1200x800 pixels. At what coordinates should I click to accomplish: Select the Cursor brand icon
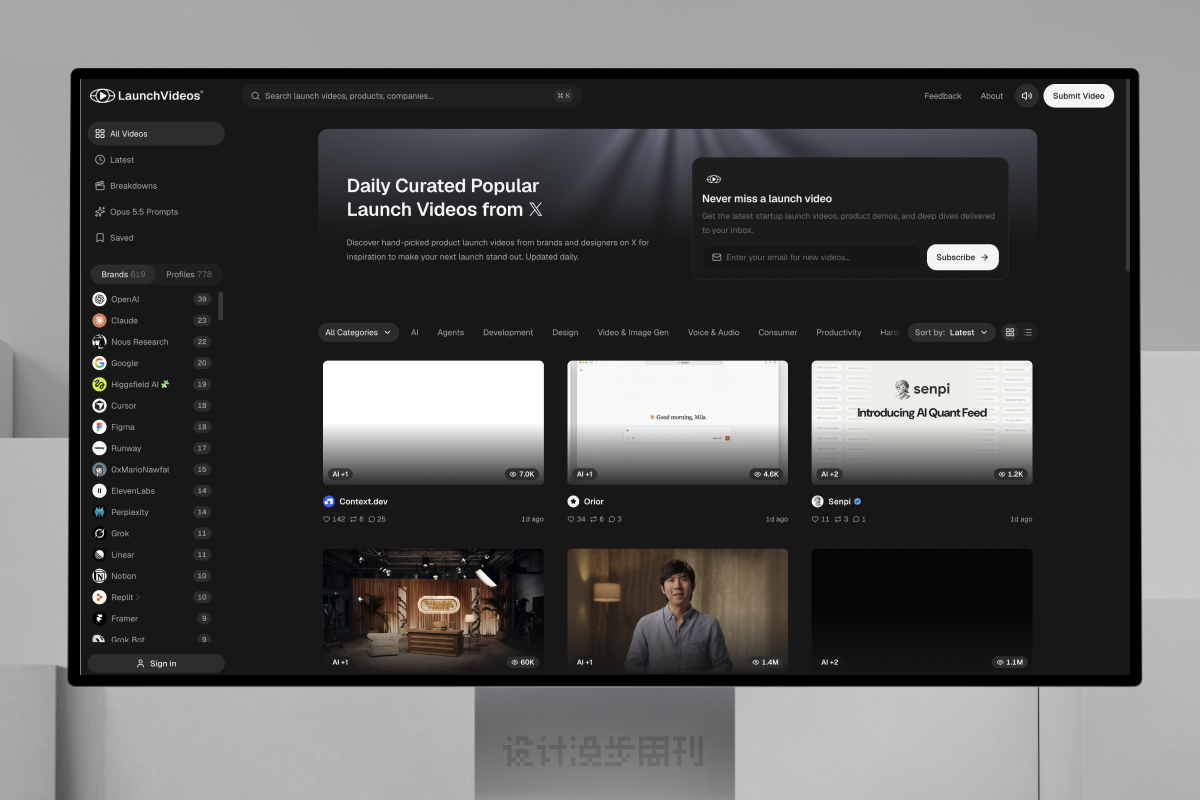pos(99,406)
